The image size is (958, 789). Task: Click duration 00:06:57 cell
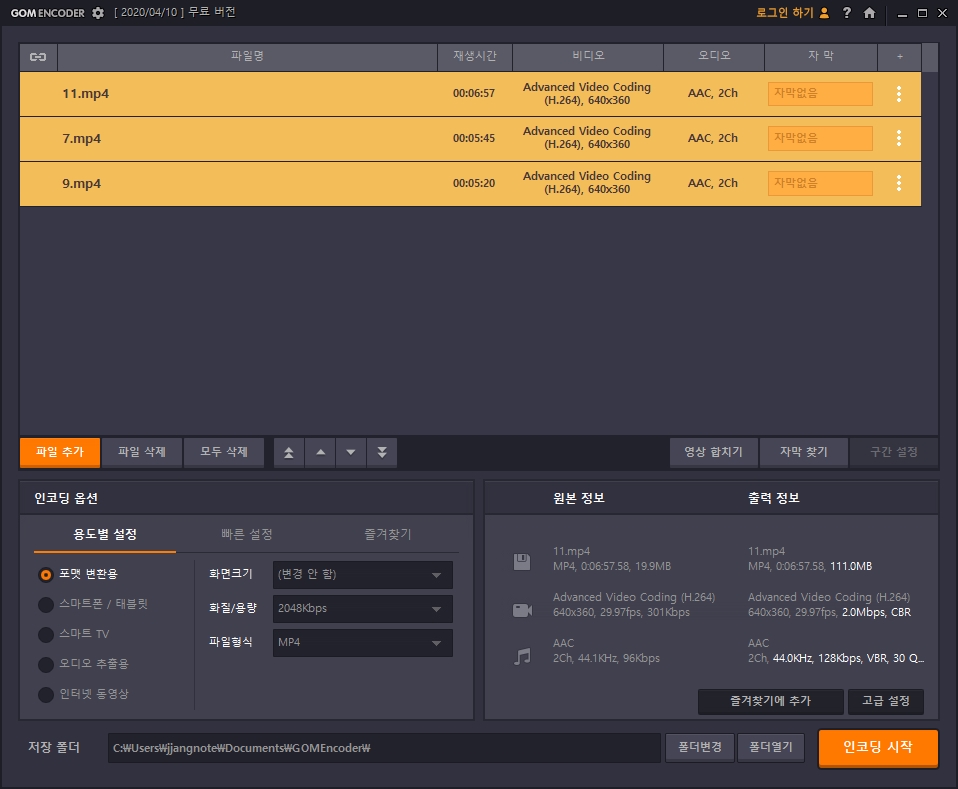(474, 94)
